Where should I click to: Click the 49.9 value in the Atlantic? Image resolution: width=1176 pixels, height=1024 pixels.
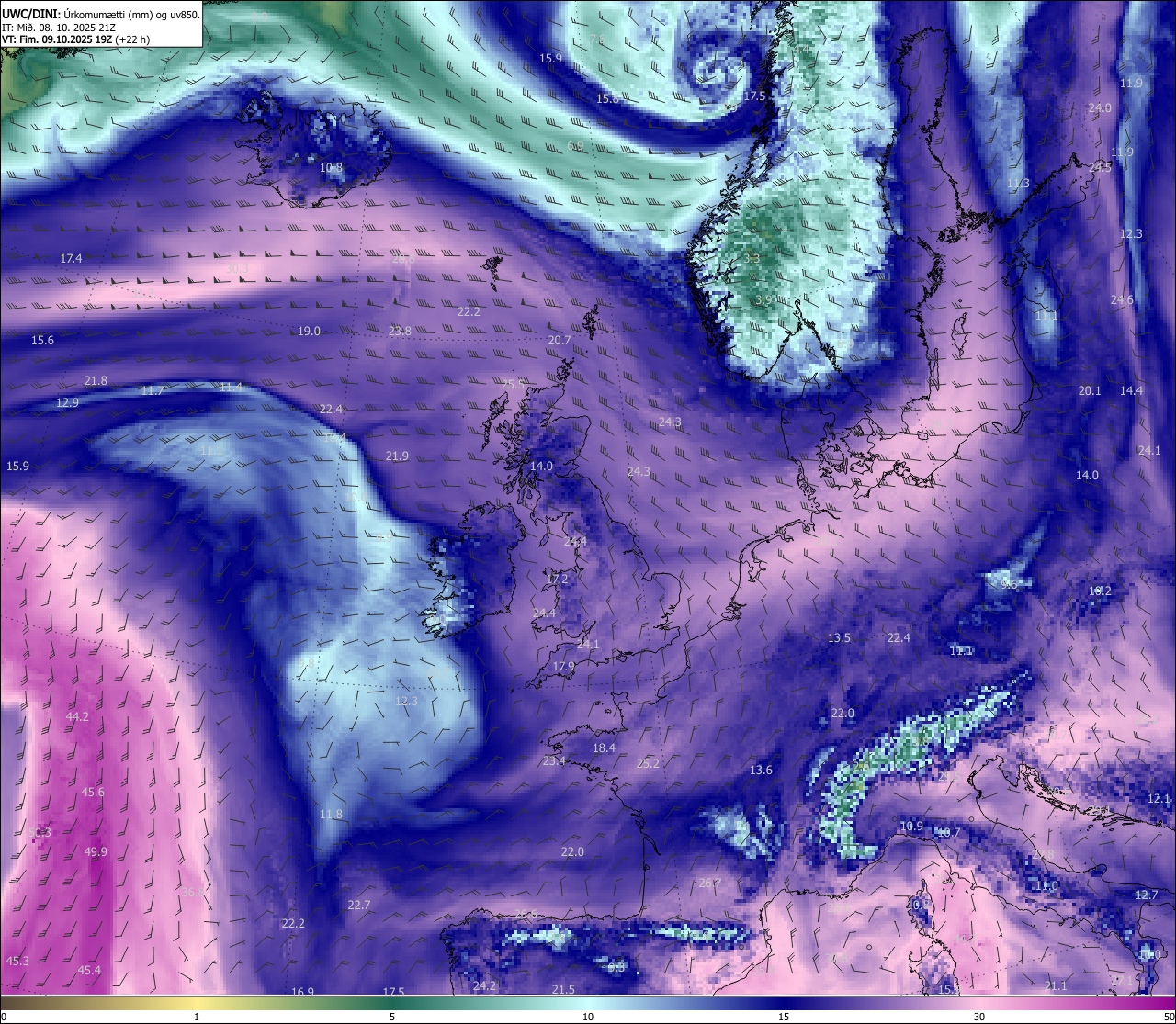tap(96, 852)
